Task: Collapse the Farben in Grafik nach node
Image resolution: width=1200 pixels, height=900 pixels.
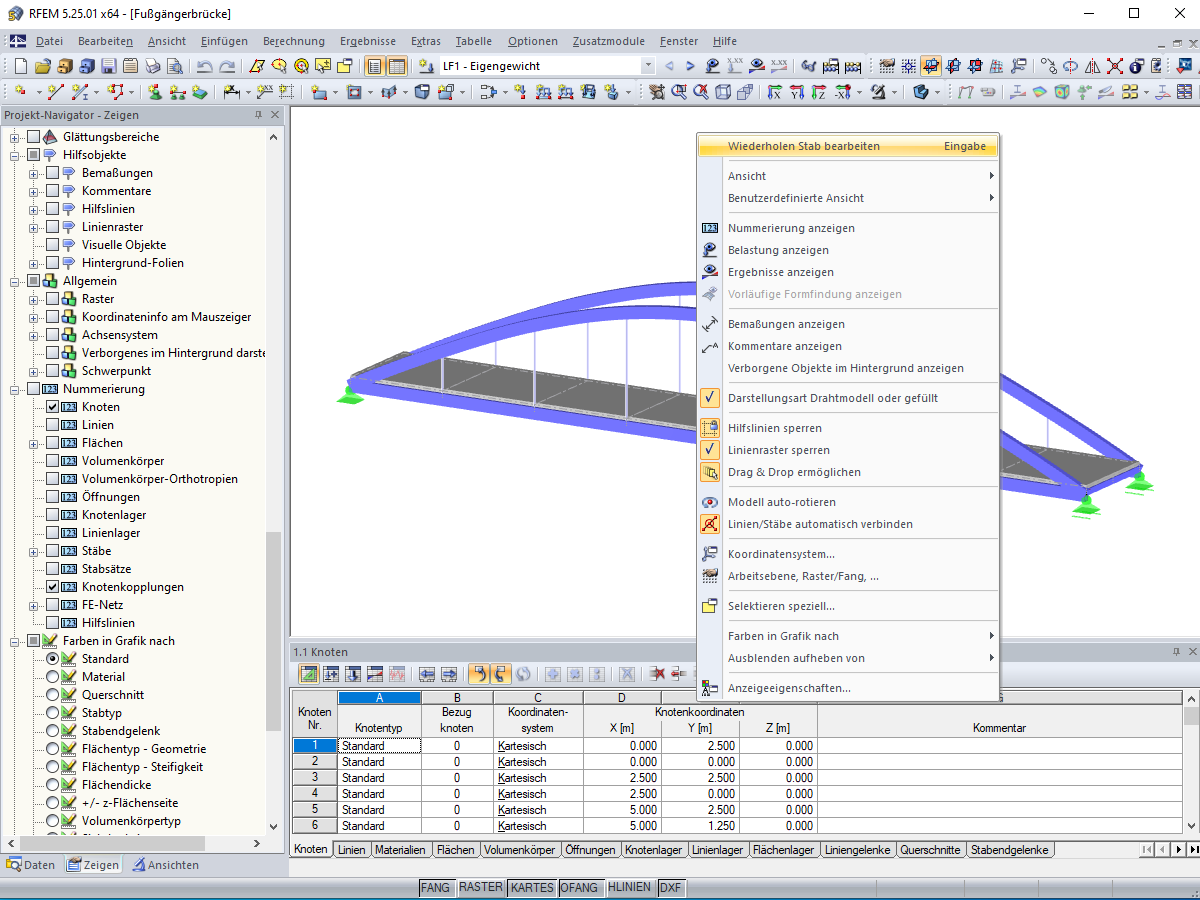Action: pos(15,641)
